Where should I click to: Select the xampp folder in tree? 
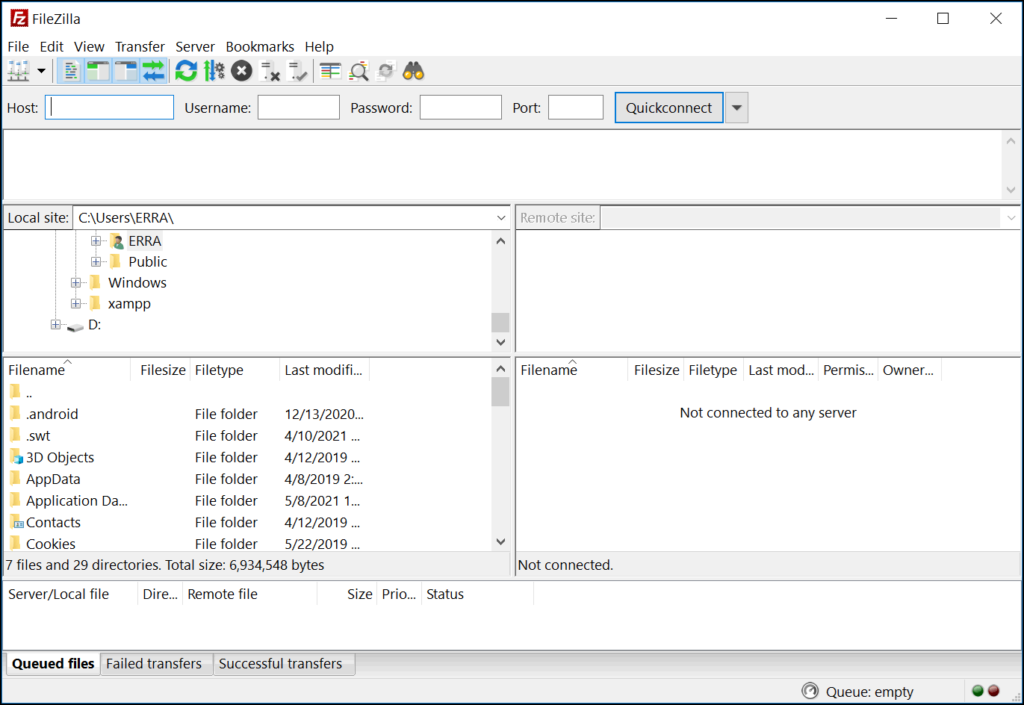(129, 304)
